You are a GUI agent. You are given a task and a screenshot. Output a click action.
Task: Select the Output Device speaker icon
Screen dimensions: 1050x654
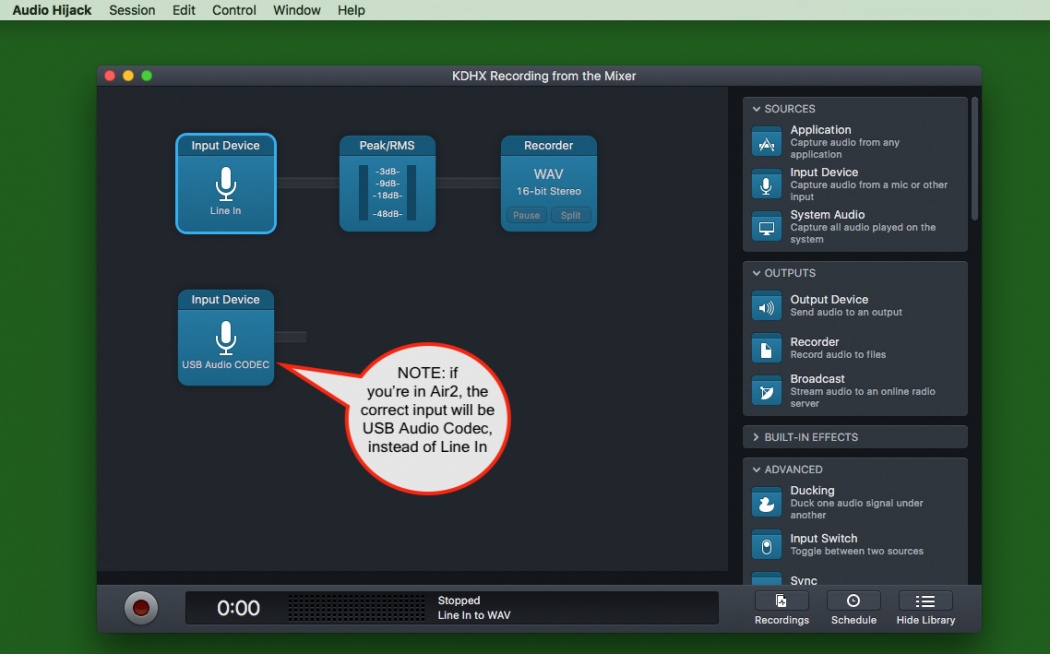(767, 306)
